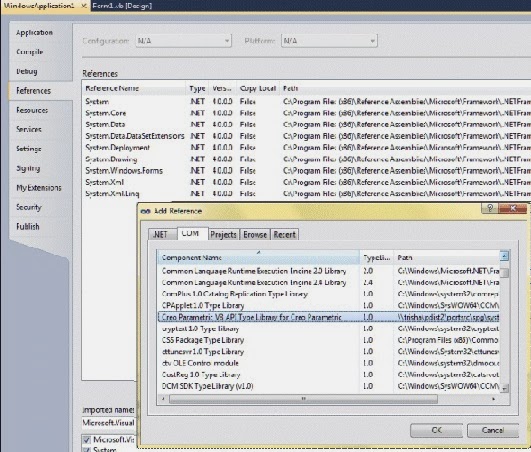Sort references by Type column header
The height and width of the screenshot is (452, 531).
[x=197, y=88]
